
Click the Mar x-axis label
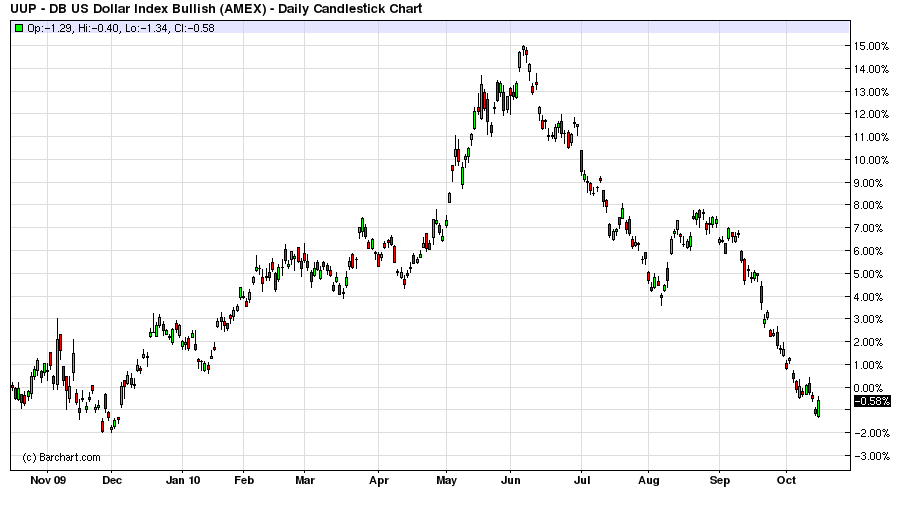(x=305, y=480)
